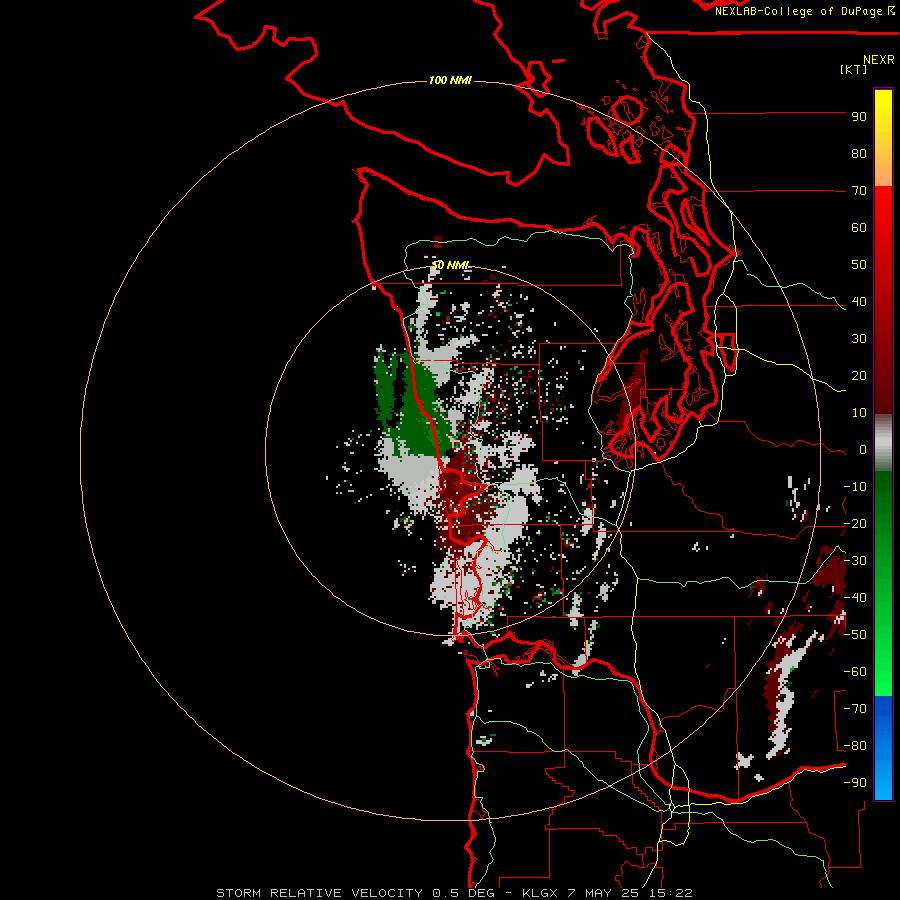This screenshot has height=900, width=900.
Task: Click the 70 value on velocity scale
Action: pyautogui.click(x=859, y=191)
